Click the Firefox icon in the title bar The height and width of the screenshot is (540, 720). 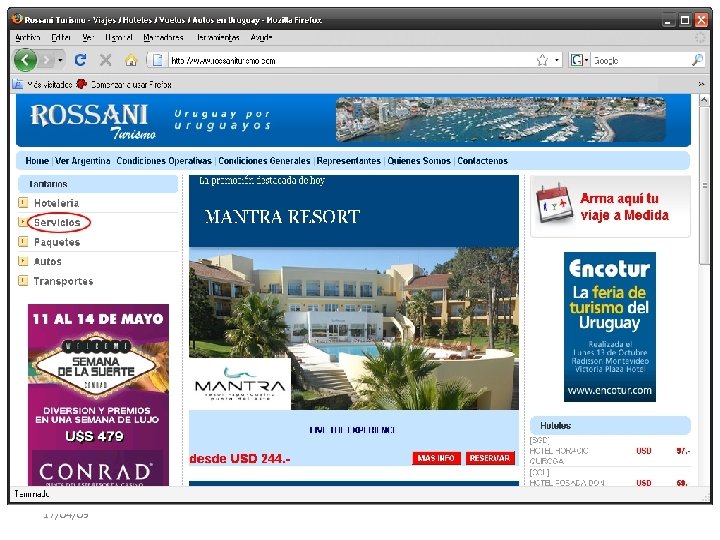17,19
